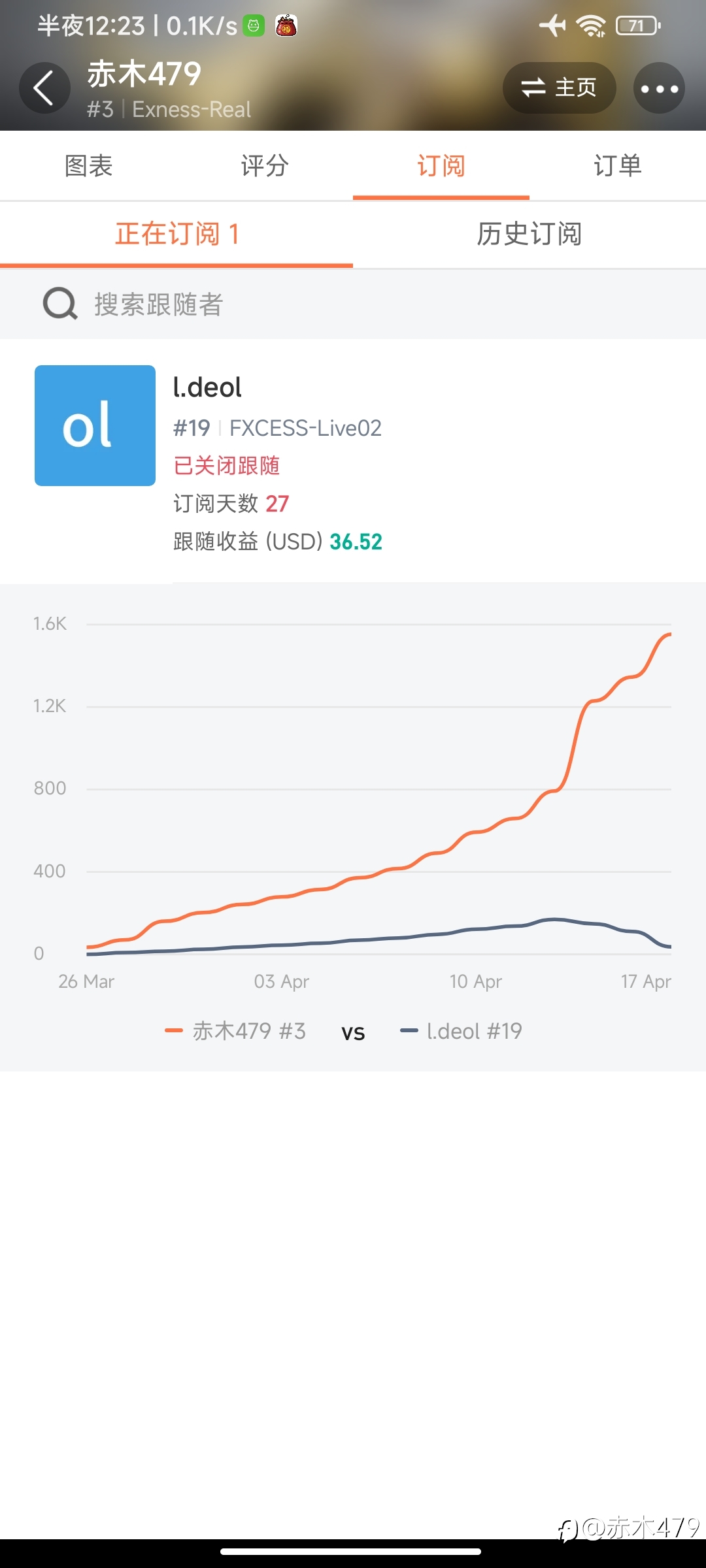Tap the green app notification icon

point(254,26)
